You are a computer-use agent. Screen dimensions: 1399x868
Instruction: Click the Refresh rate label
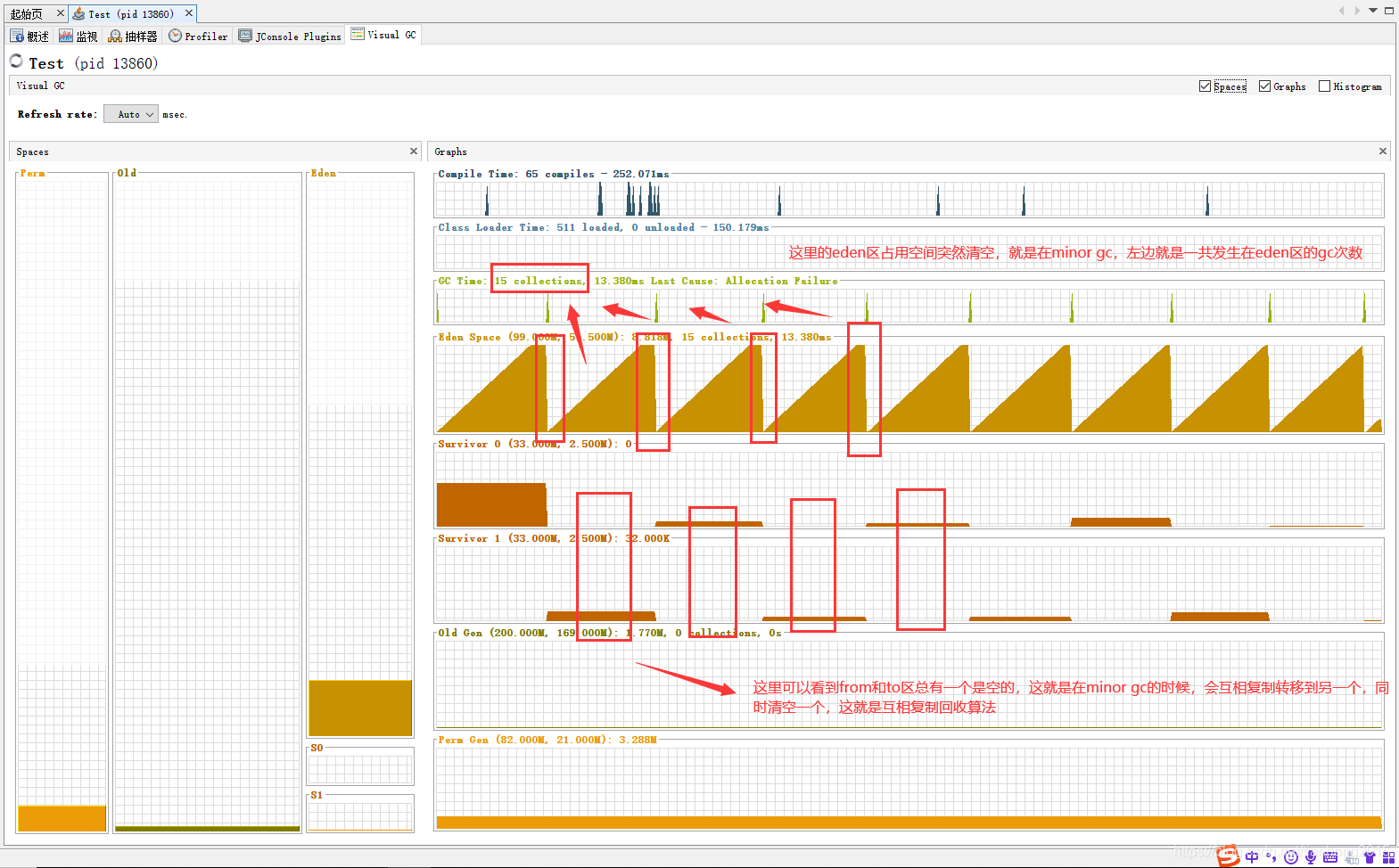(x=57, y=114)
